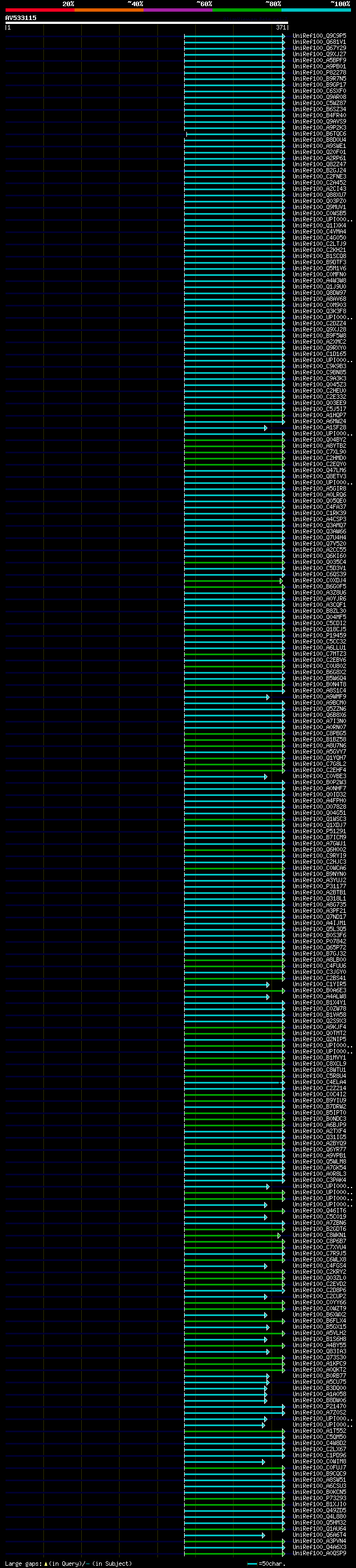This screenshot has height=1568, width=356.
Task: Click the purple ~60% identity legend segment
Action: coord(179,10)
